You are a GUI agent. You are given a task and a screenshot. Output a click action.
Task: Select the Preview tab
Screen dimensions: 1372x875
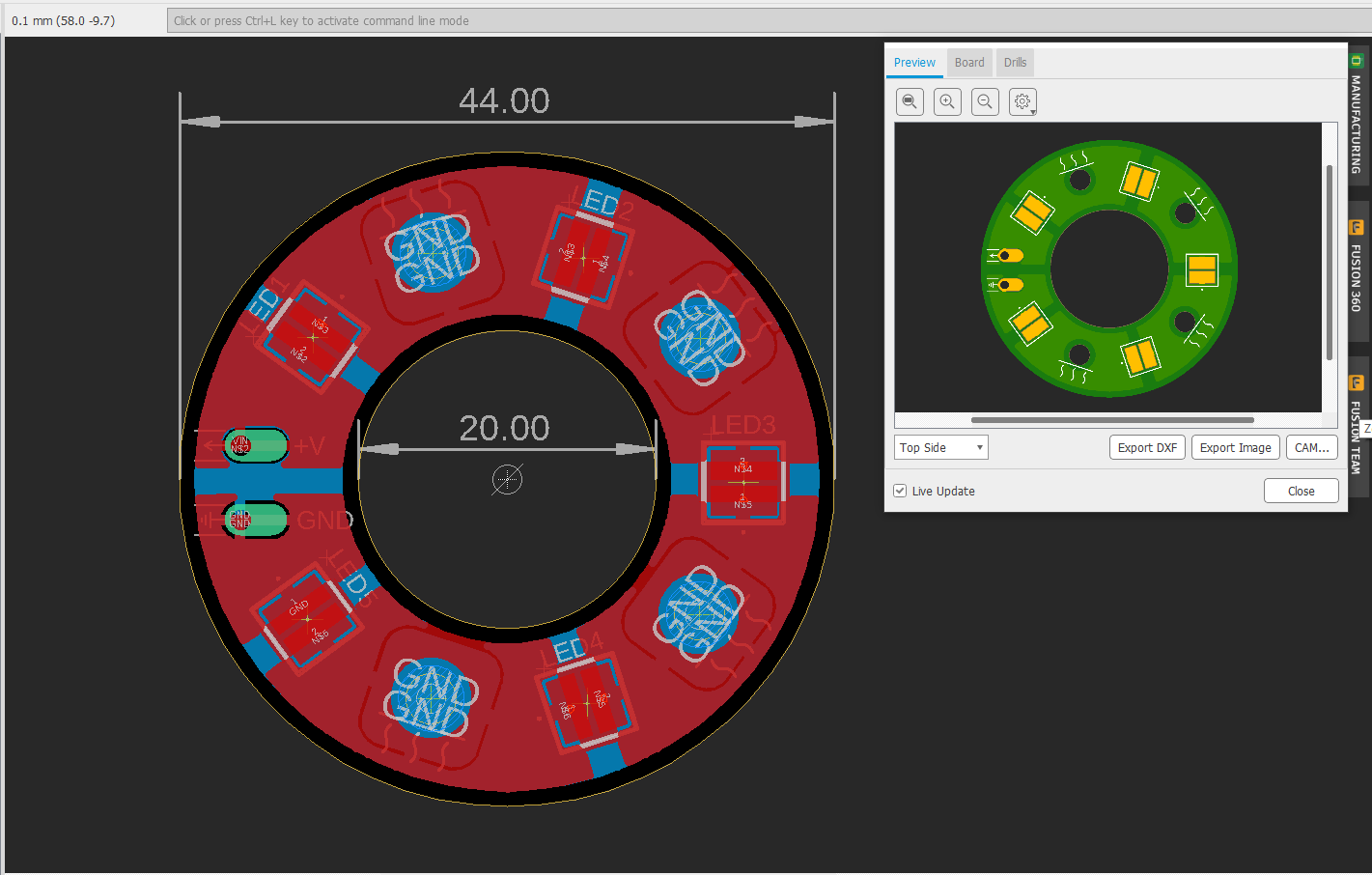point(914,62)
